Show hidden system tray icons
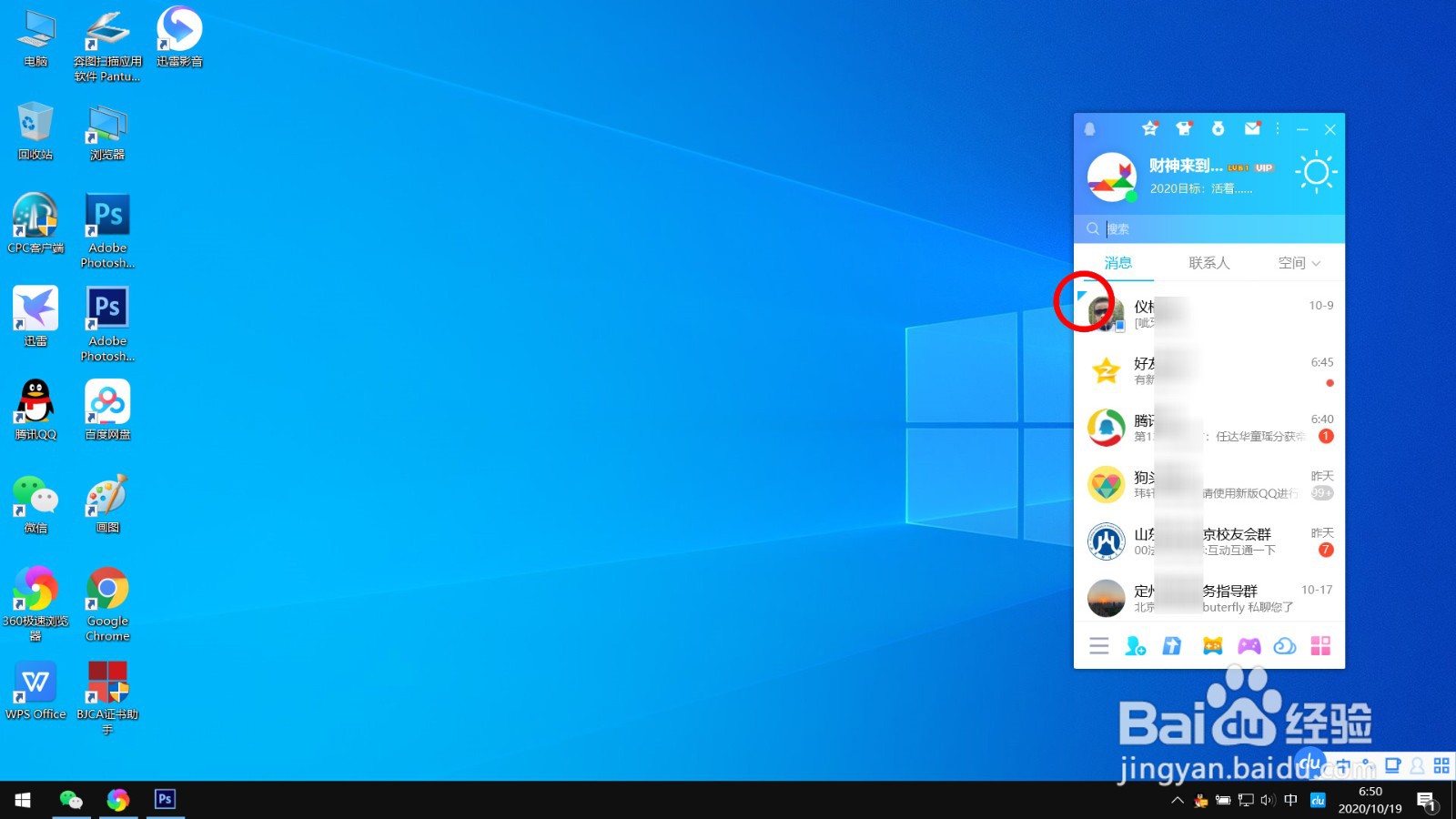 (x=1178, y=801)
